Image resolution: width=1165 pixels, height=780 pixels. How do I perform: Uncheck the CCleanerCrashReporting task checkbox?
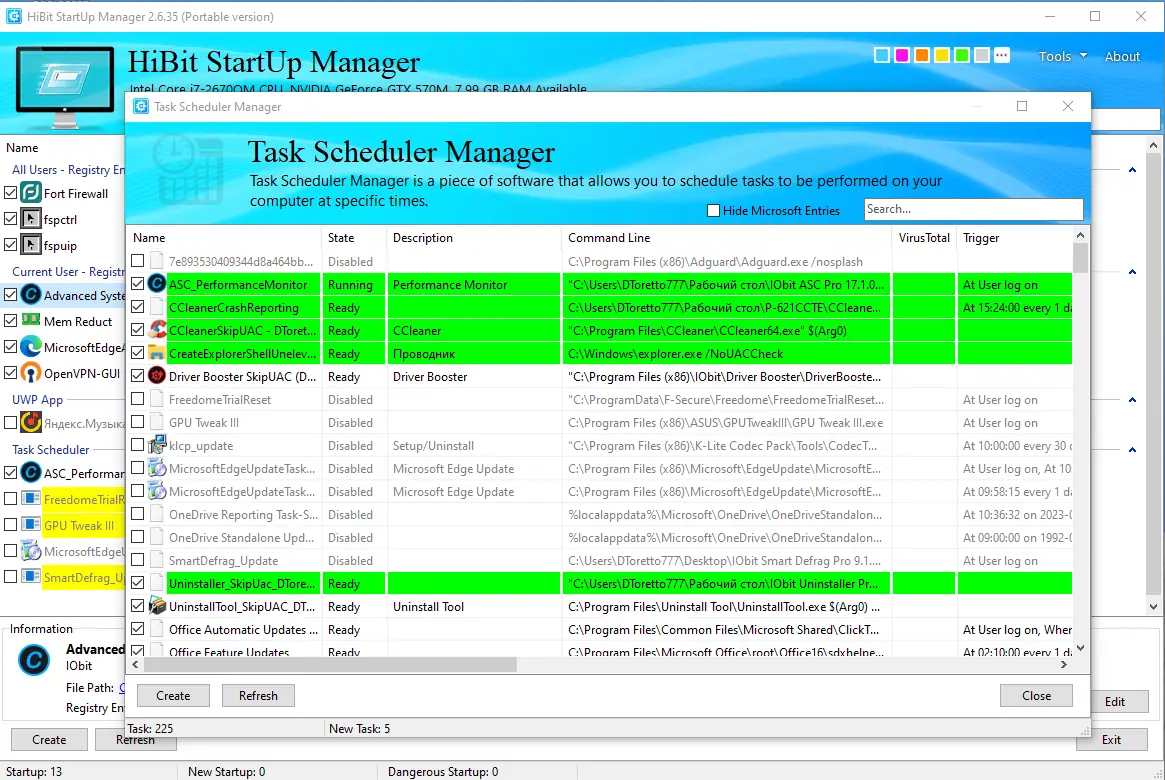tap(137, 307)
